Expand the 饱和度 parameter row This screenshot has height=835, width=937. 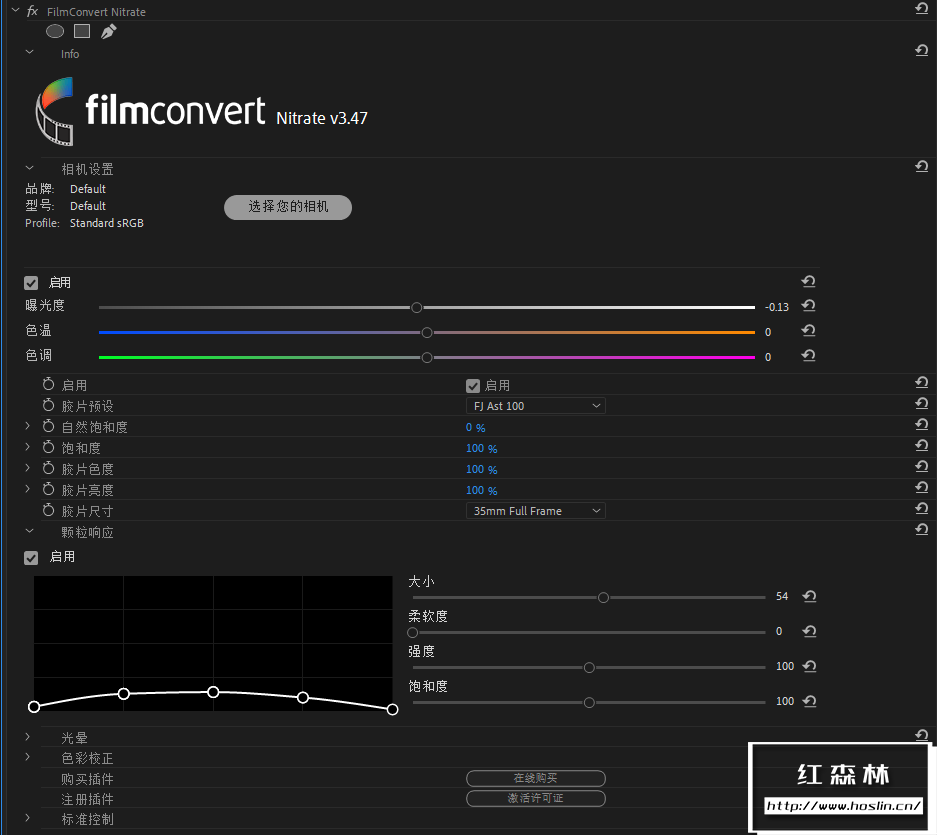pos(27,446)
